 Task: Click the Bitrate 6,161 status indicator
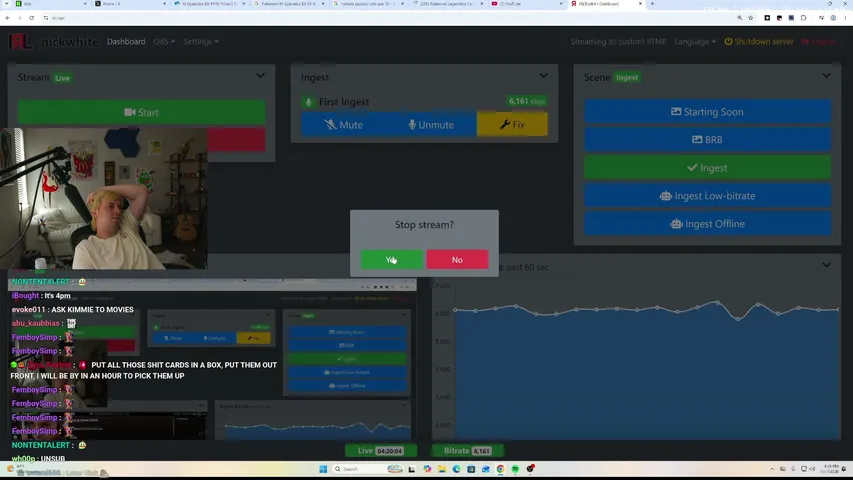[x=467, y=451]
